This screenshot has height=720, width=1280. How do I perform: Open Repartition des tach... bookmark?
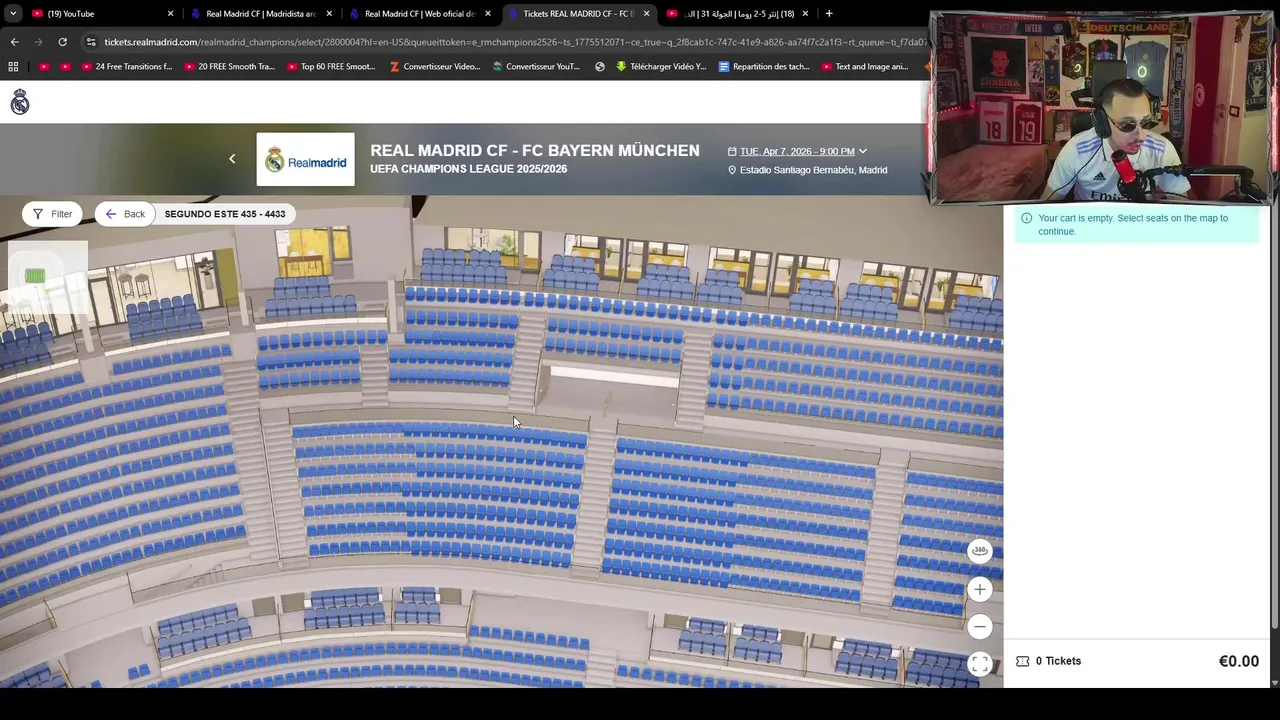click(x=763, y=67)
